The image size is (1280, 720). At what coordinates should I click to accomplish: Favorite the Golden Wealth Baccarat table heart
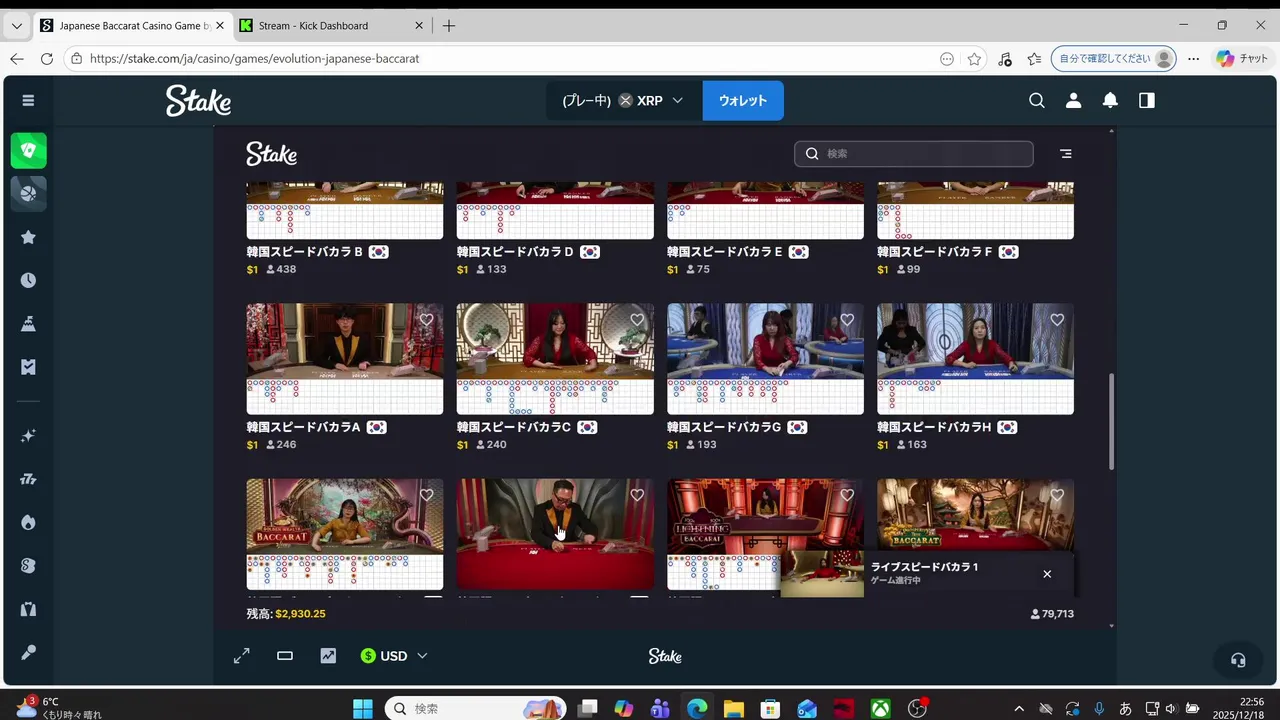coord(427,495)
